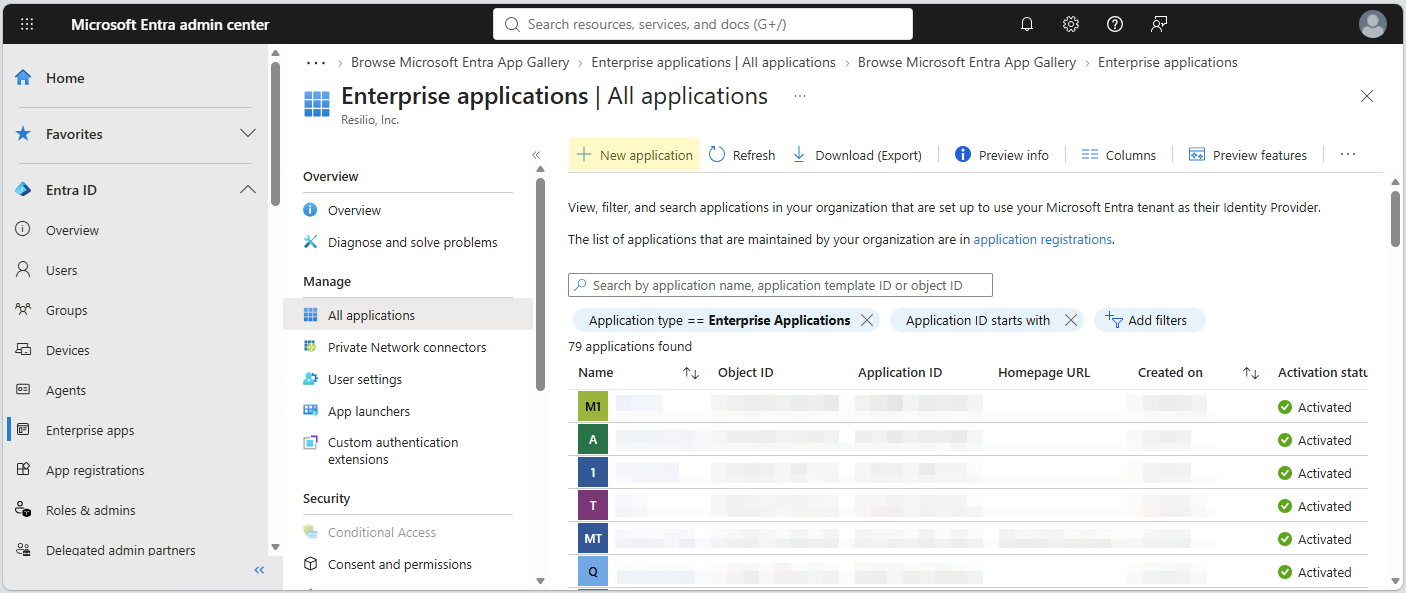1406x593 pixels.
Task: Open Enterprise applications | All applications breadcrumb
Action: point(713,62)
